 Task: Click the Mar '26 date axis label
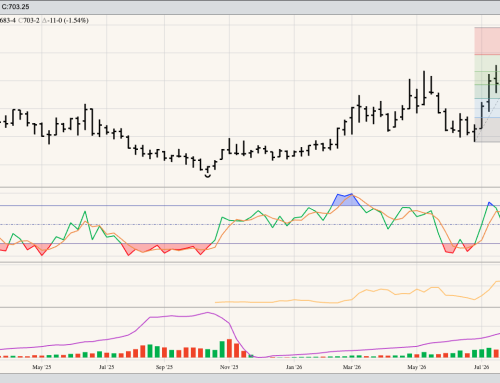[352, 367]
